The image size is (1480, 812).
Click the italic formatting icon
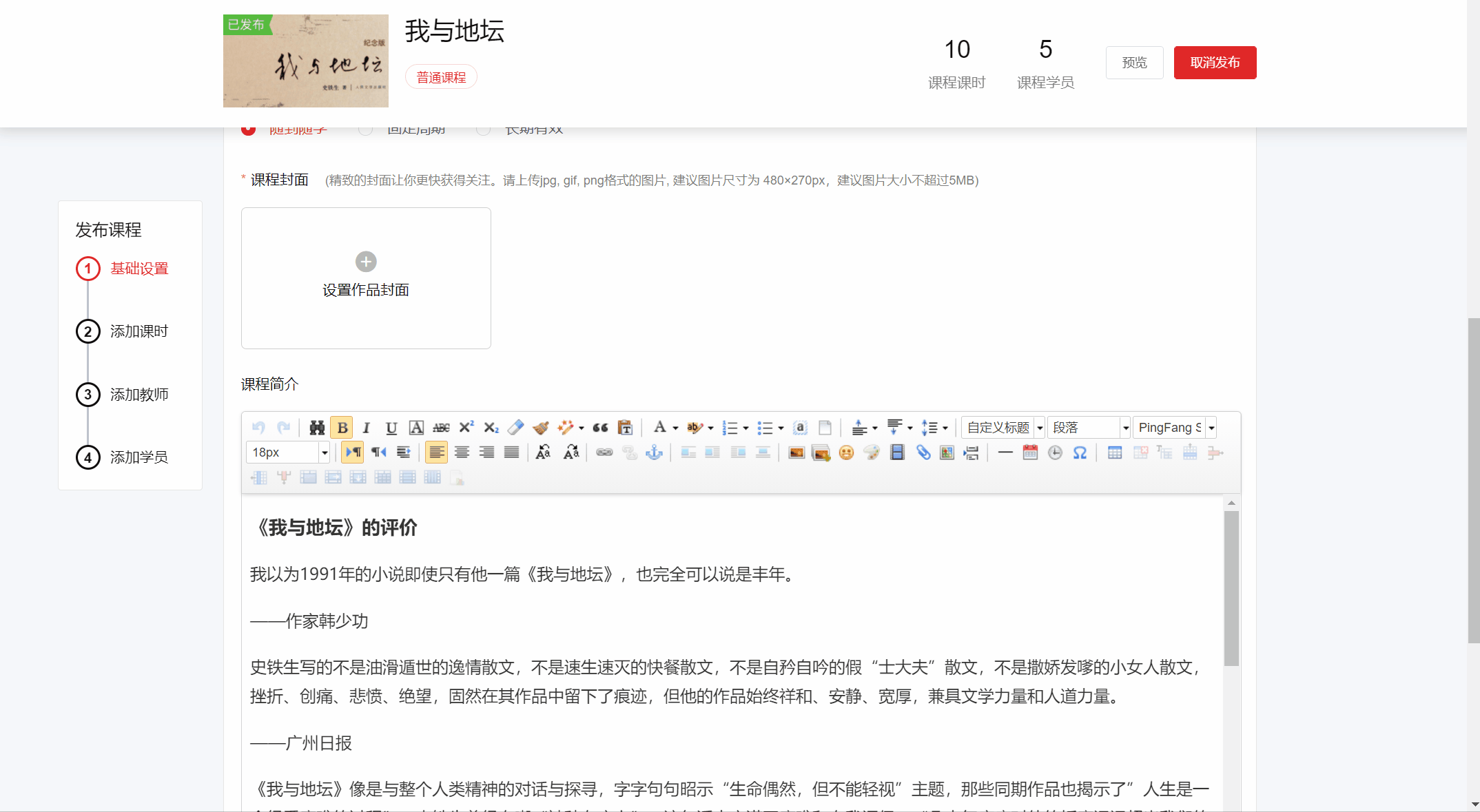(367, 428)
